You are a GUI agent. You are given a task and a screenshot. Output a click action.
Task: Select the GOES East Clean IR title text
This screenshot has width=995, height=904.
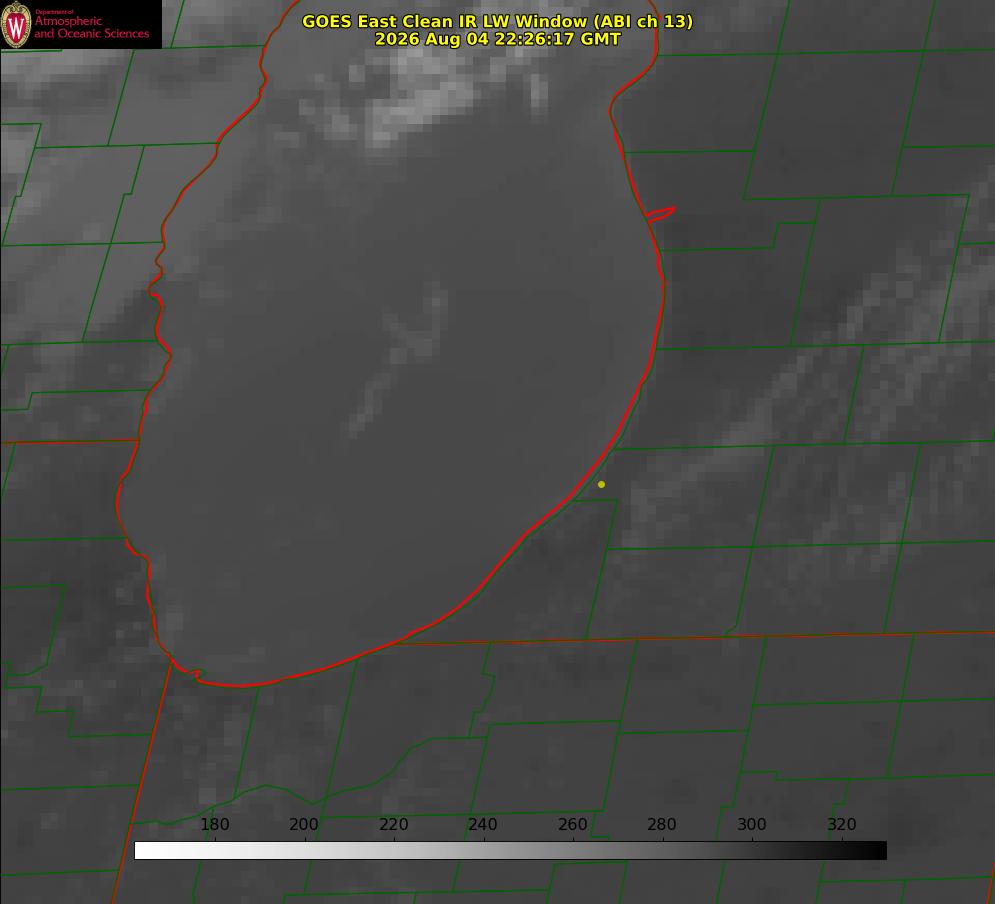coord(497,21)
